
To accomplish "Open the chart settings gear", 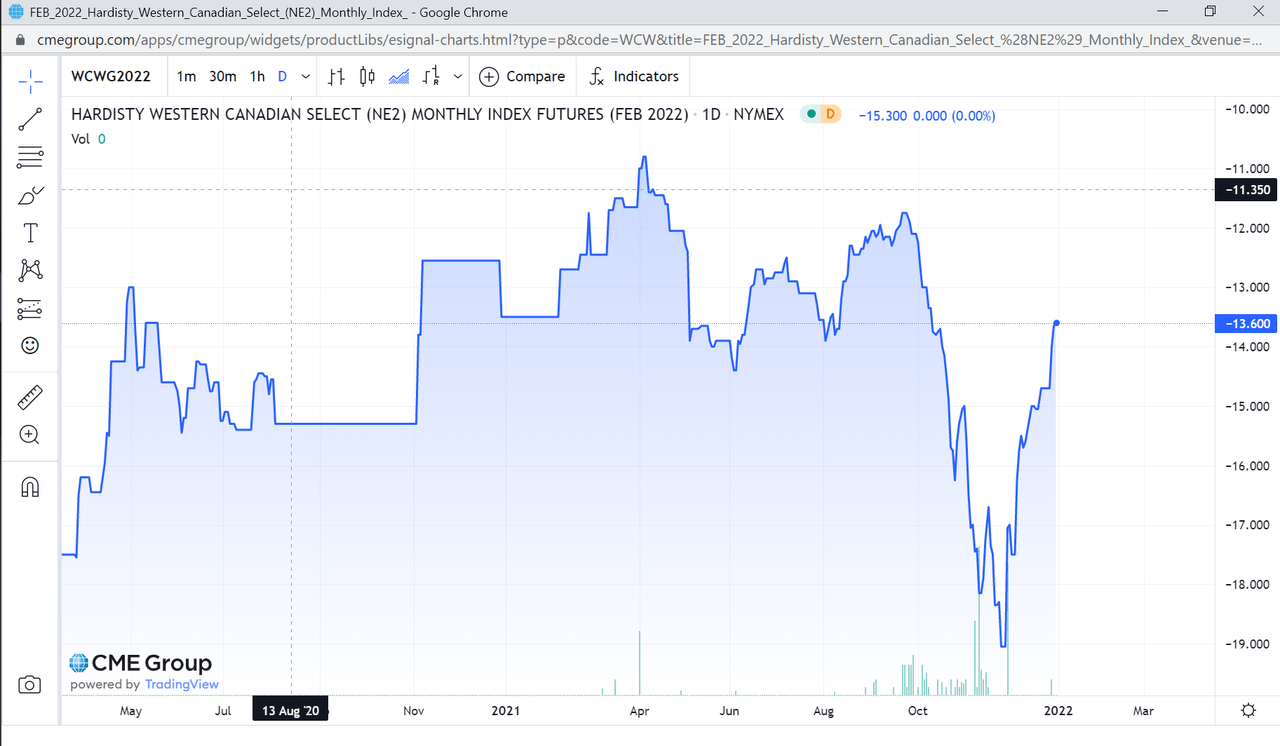I will point(1247,709).
